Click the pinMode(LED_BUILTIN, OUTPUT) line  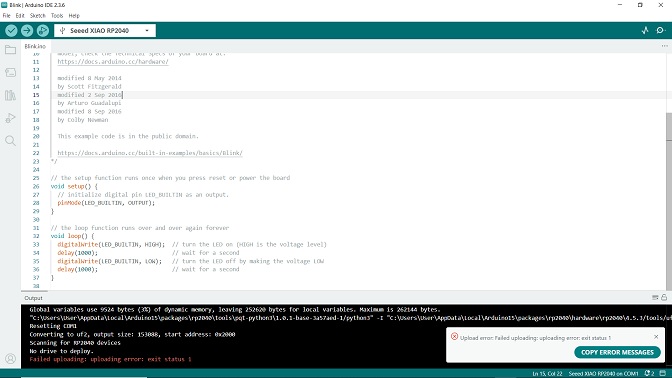coord(106,203)
